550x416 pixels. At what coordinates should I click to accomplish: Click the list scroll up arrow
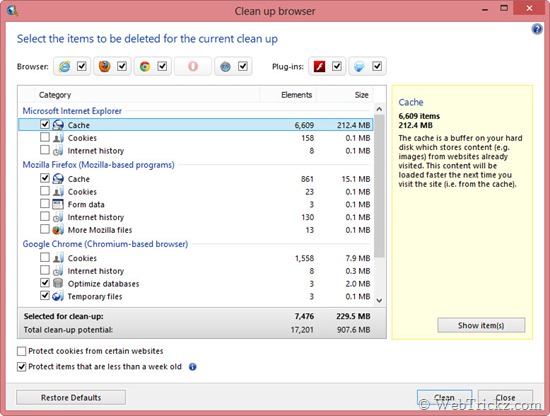tap(379, 109)
